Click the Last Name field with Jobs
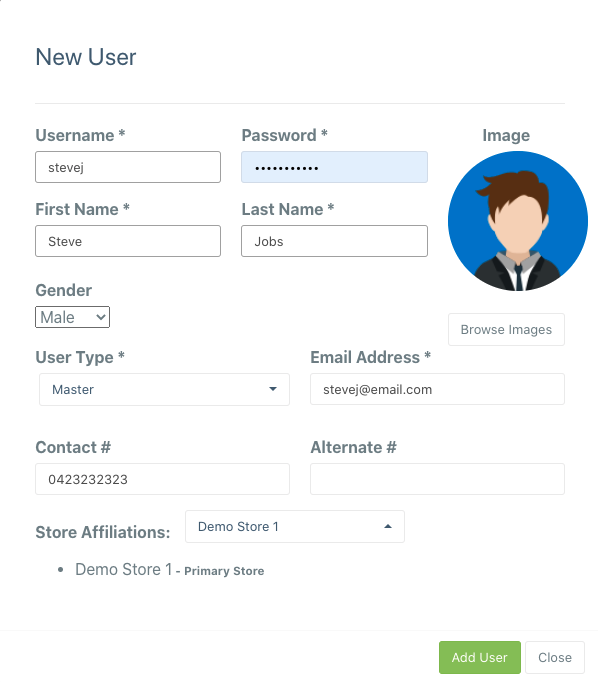The height and width of the screenshot is (682, 598). tap(334, 241)
